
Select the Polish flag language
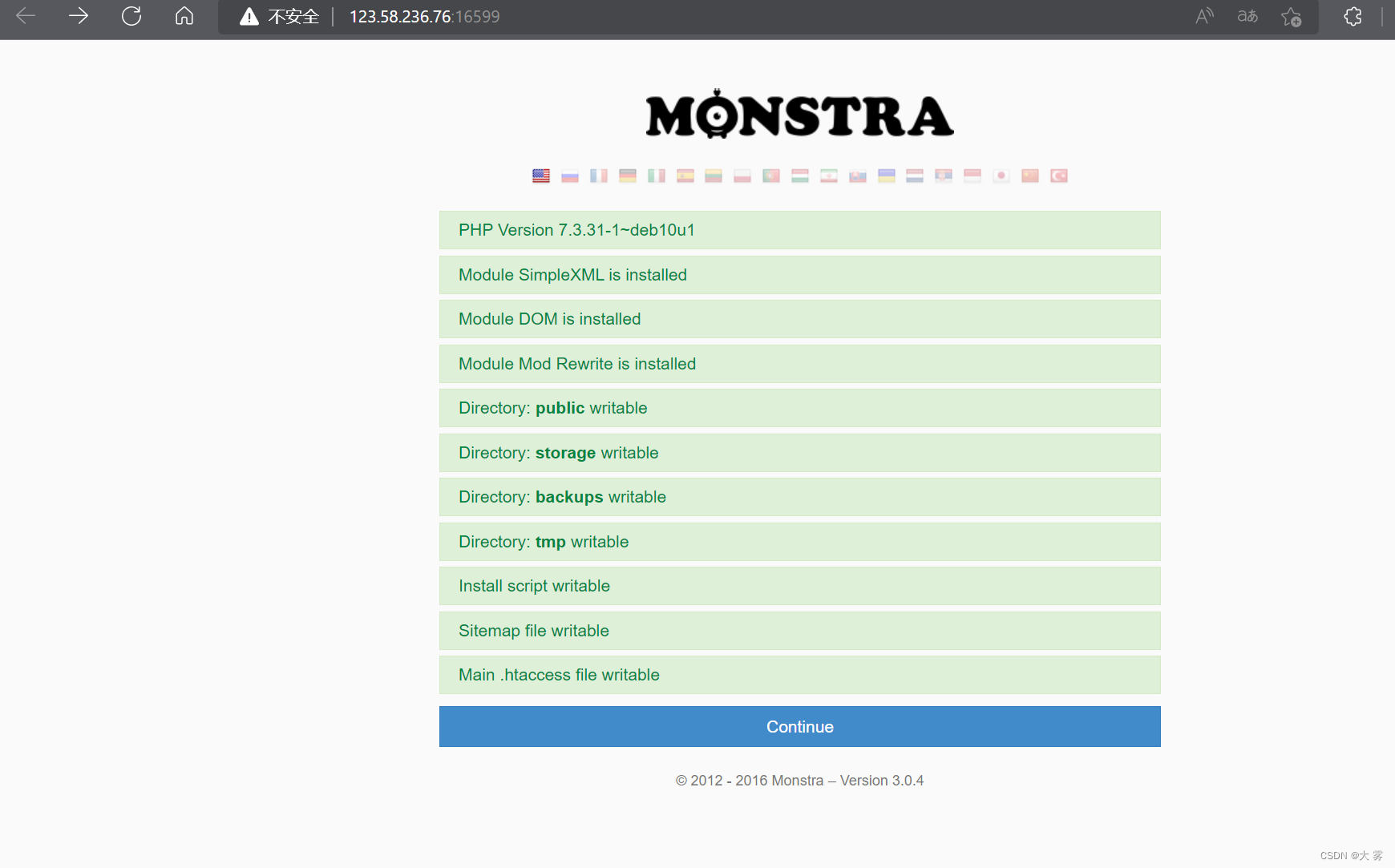click(x=742, y=176)
